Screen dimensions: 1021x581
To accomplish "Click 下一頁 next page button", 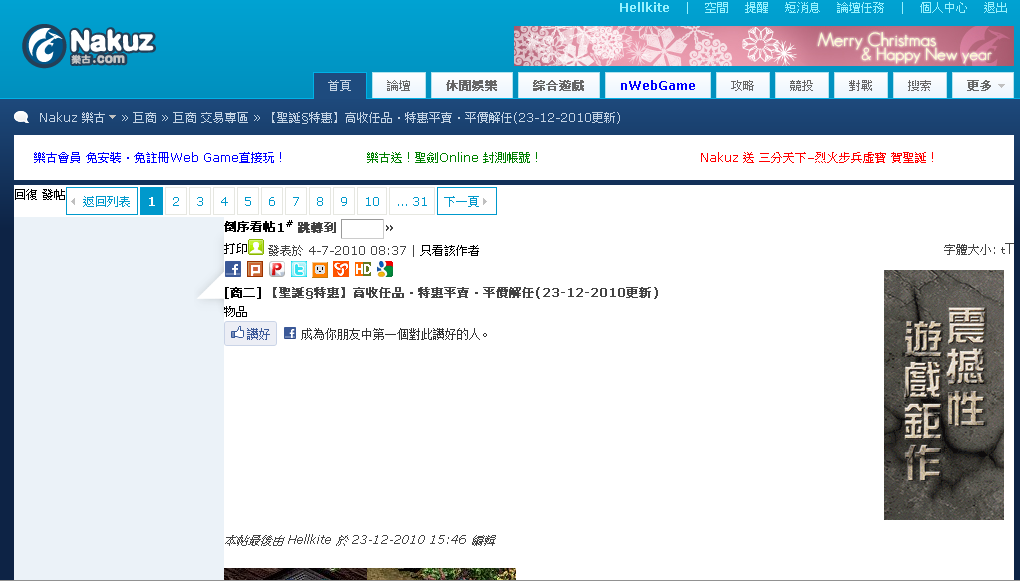I will click(466, 201).
